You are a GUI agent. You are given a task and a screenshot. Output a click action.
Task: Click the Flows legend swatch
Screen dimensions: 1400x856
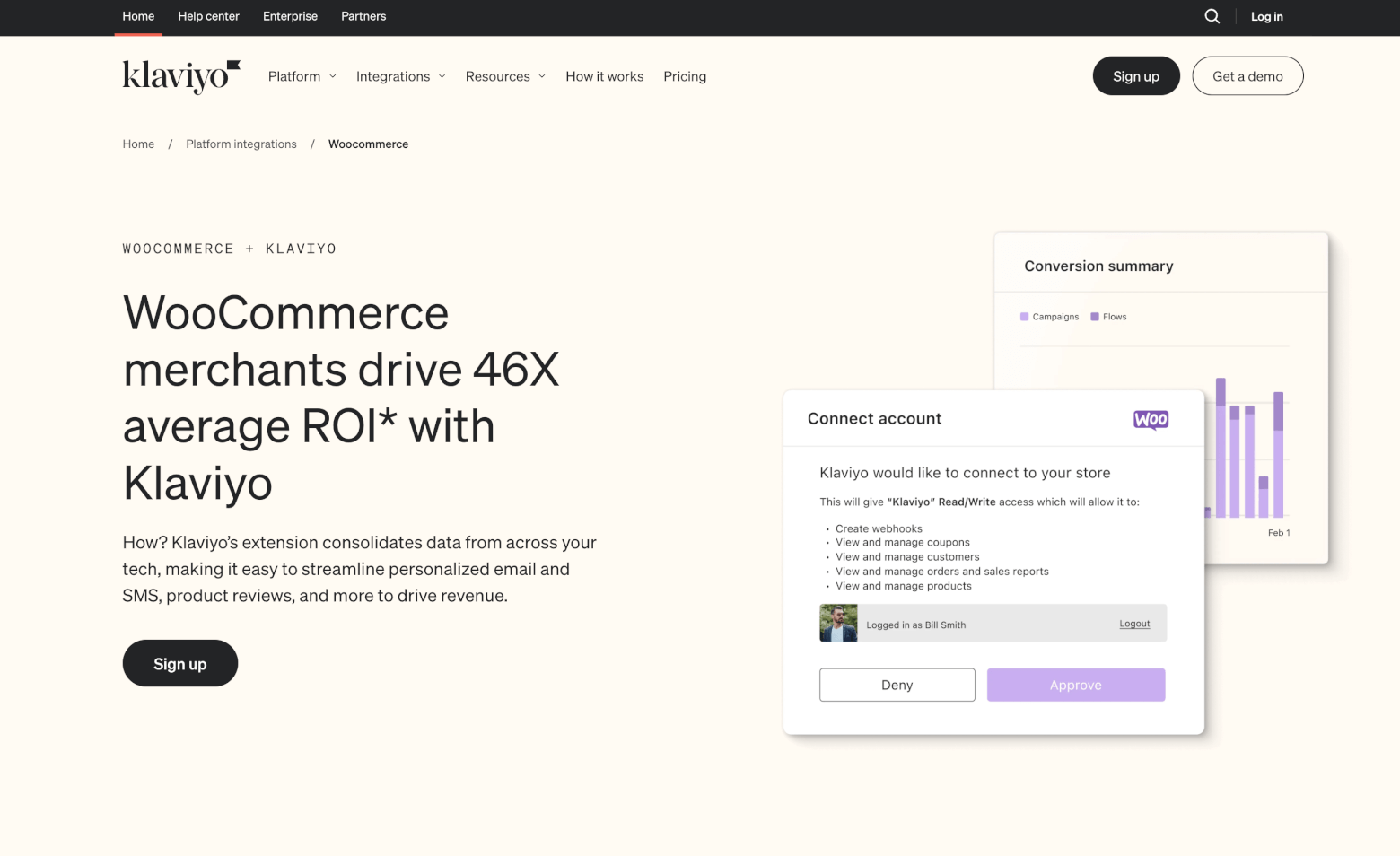tap(1095, 317)
